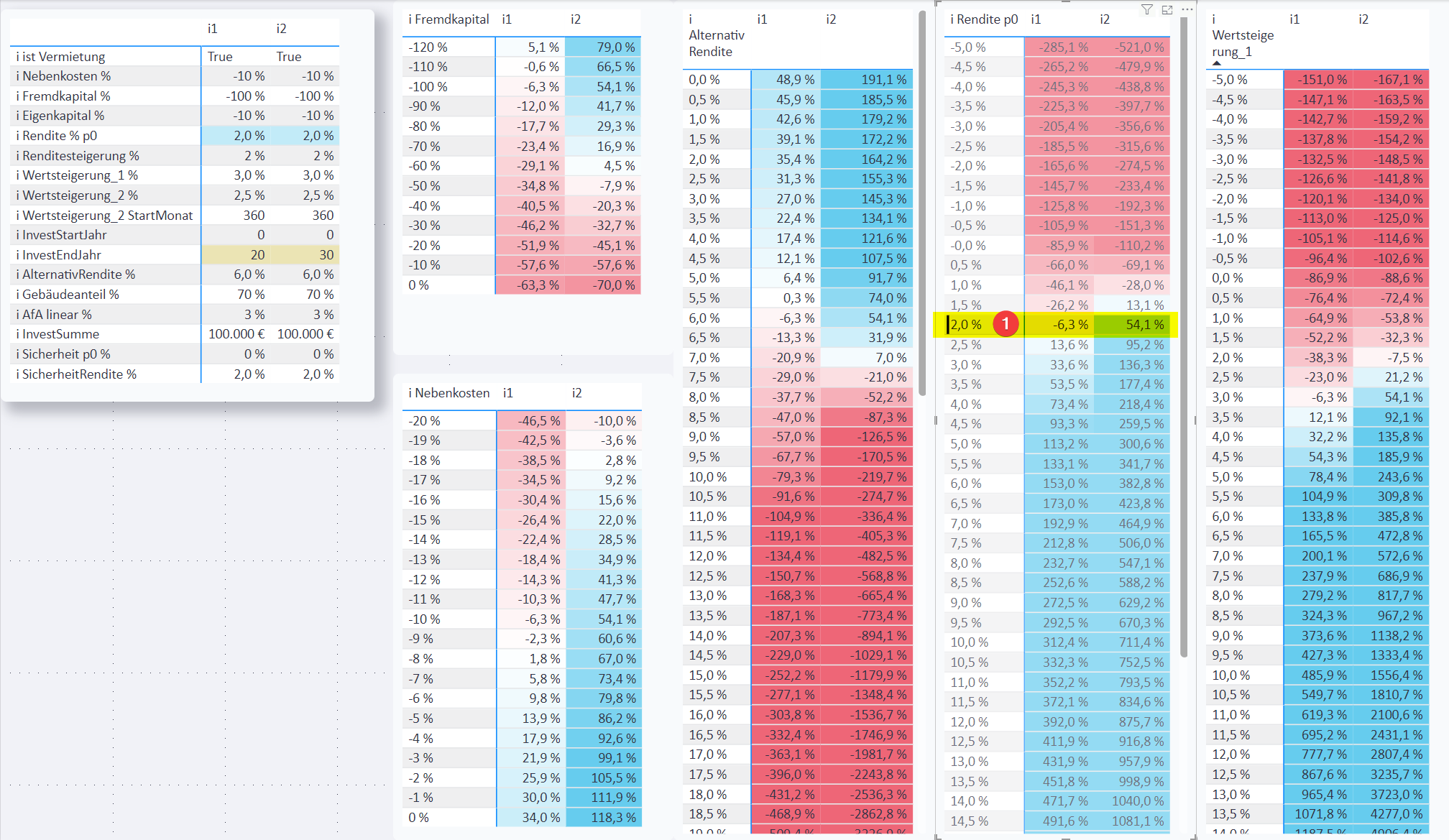Click the -285,1 % cell in Rendite p0 table
Screen dimensions: 1449x840
click(x=1059, y=47)
